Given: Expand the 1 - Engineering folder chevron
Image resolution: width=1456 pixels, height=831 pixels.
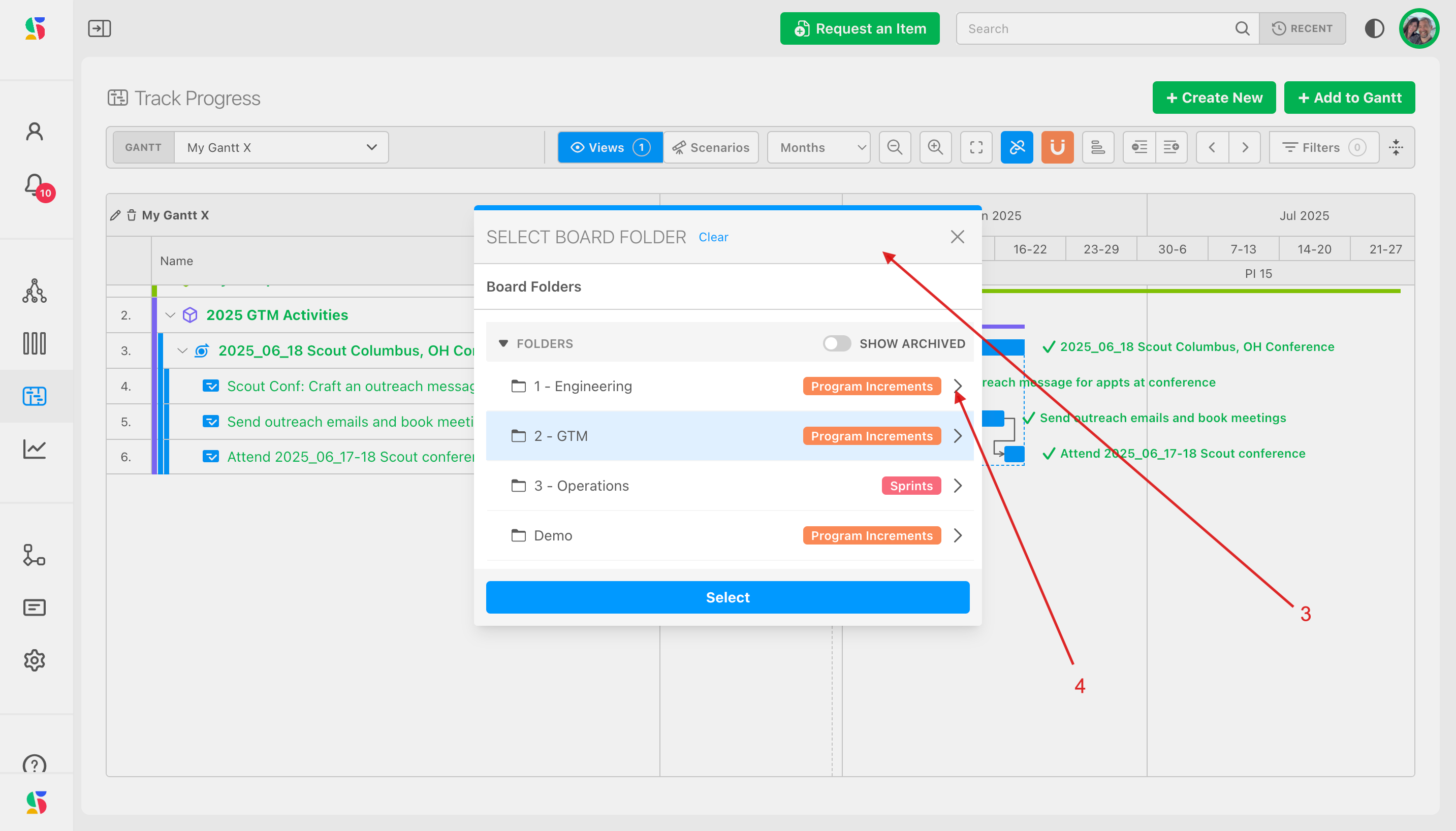Looking at the screenshot, I should point(957,387).
